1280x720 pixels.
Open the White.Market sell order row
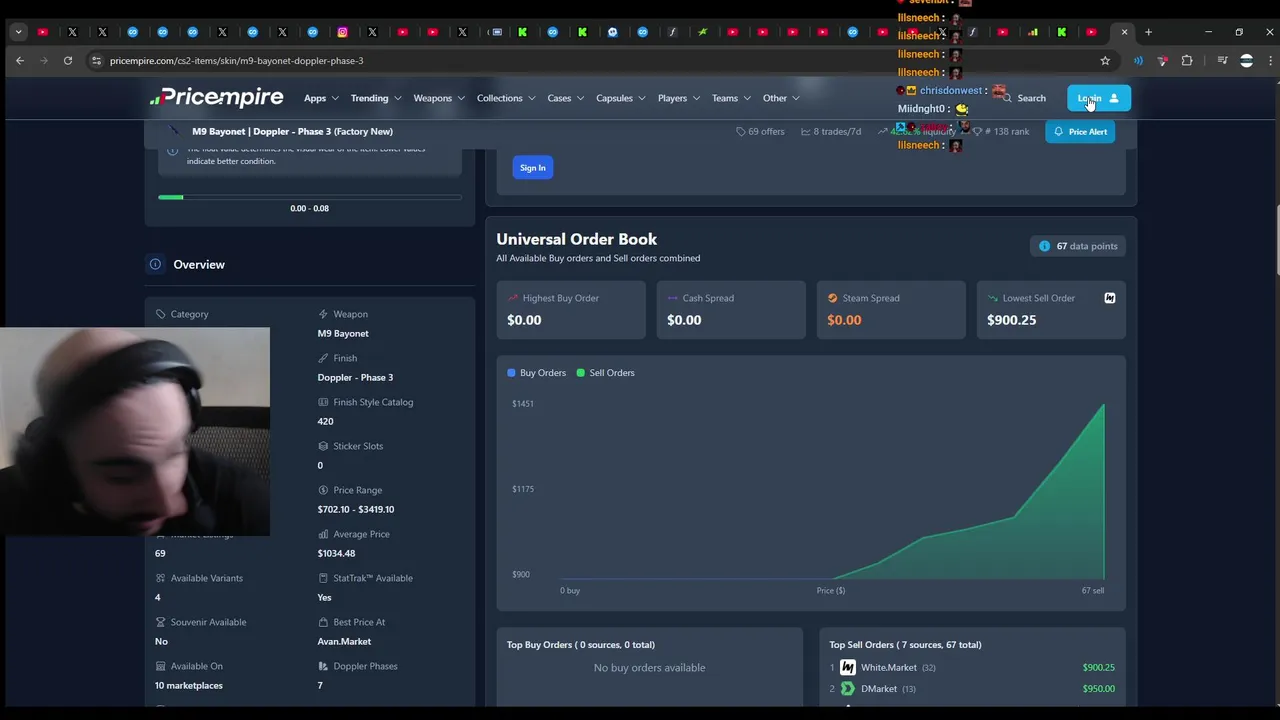click(971, 667)
